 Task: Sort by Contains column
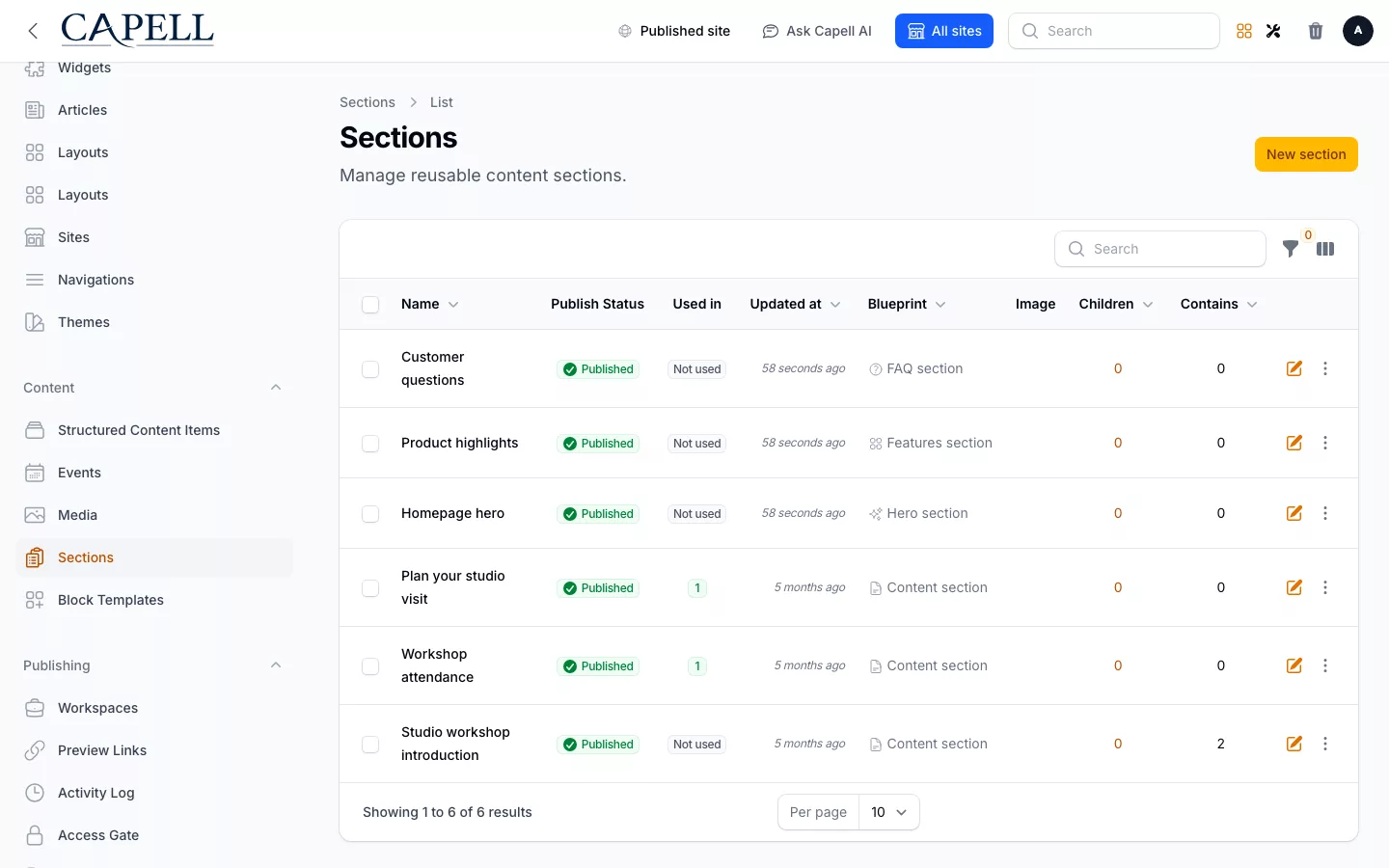pos(1219,304)
